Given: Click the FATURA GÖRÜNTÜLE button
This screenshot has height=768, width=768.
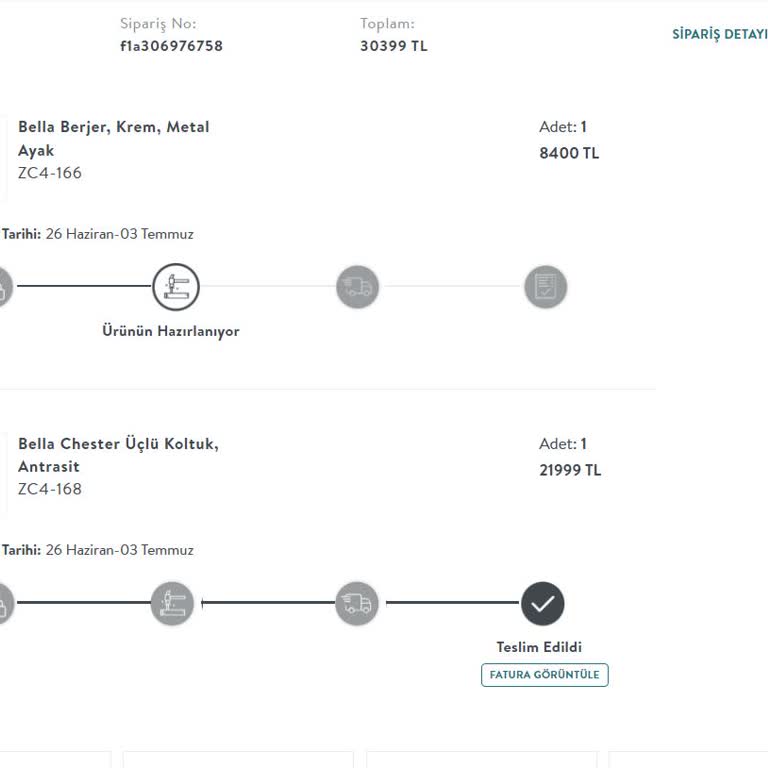Looking at the screenshot, I should tap(544, 675).
